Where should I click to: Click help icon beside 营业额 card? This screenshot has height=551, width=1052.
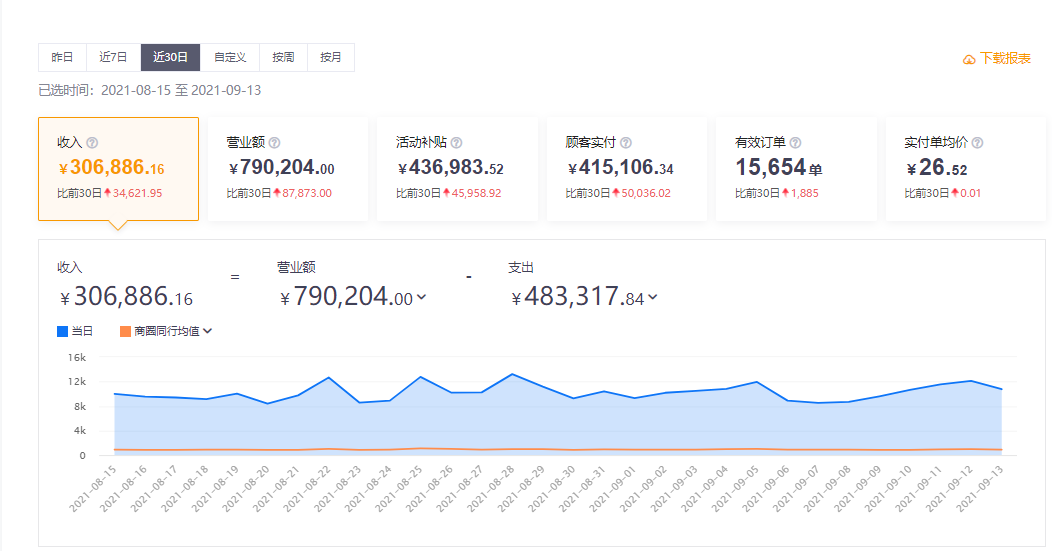coord(275,143)
